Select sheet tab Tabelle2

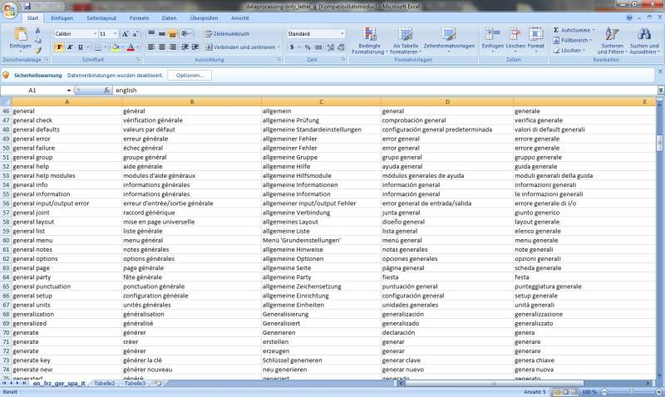104,383
